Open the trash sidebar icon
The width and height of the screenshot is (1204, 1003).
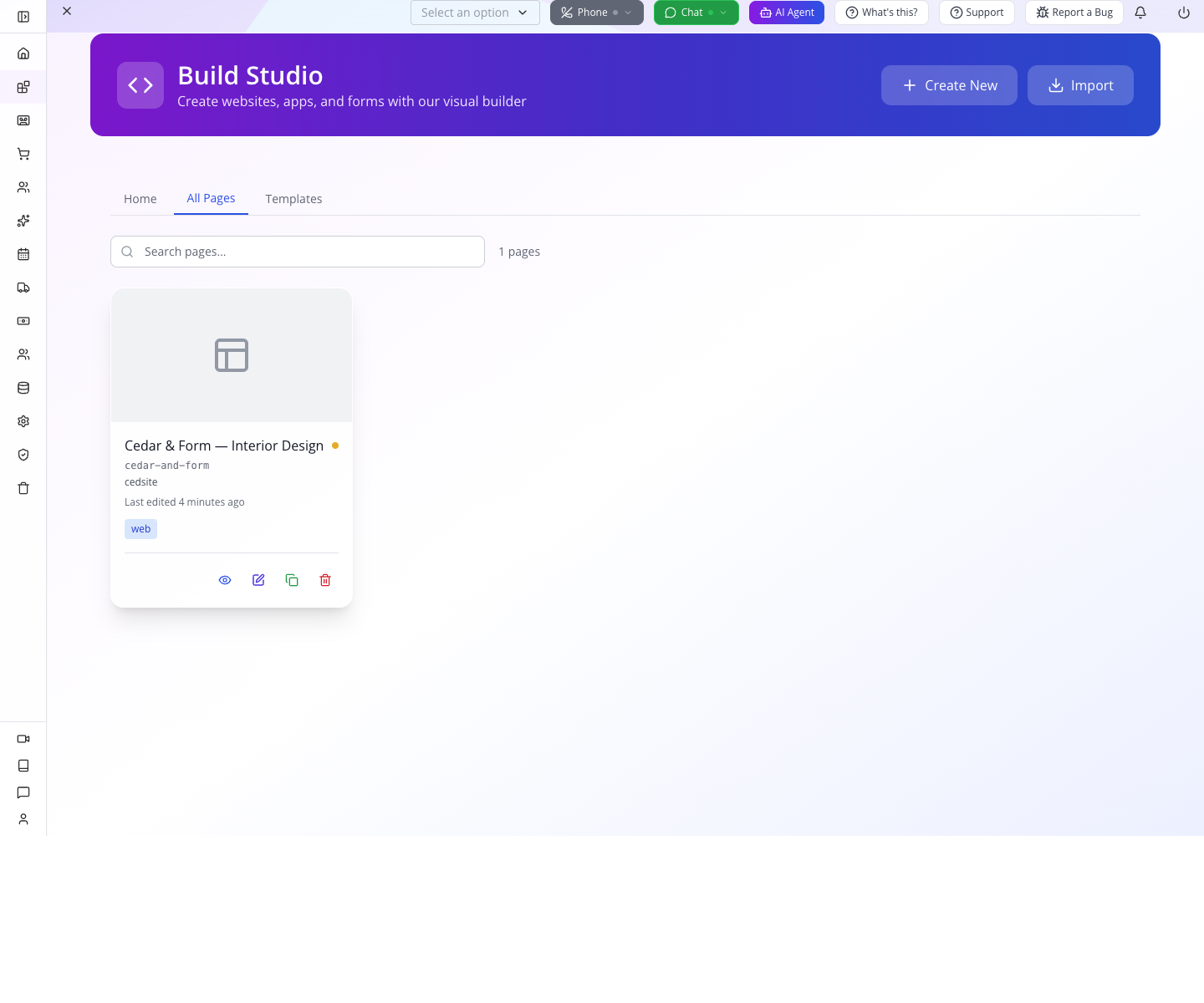23,488
